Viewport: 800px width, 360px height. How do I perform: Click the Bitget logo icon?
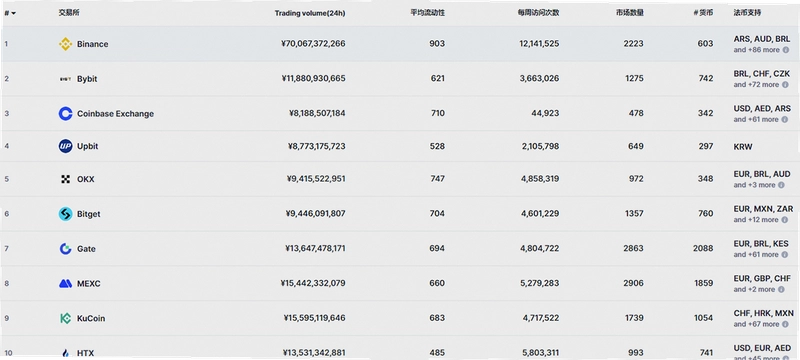pos(65,214)
